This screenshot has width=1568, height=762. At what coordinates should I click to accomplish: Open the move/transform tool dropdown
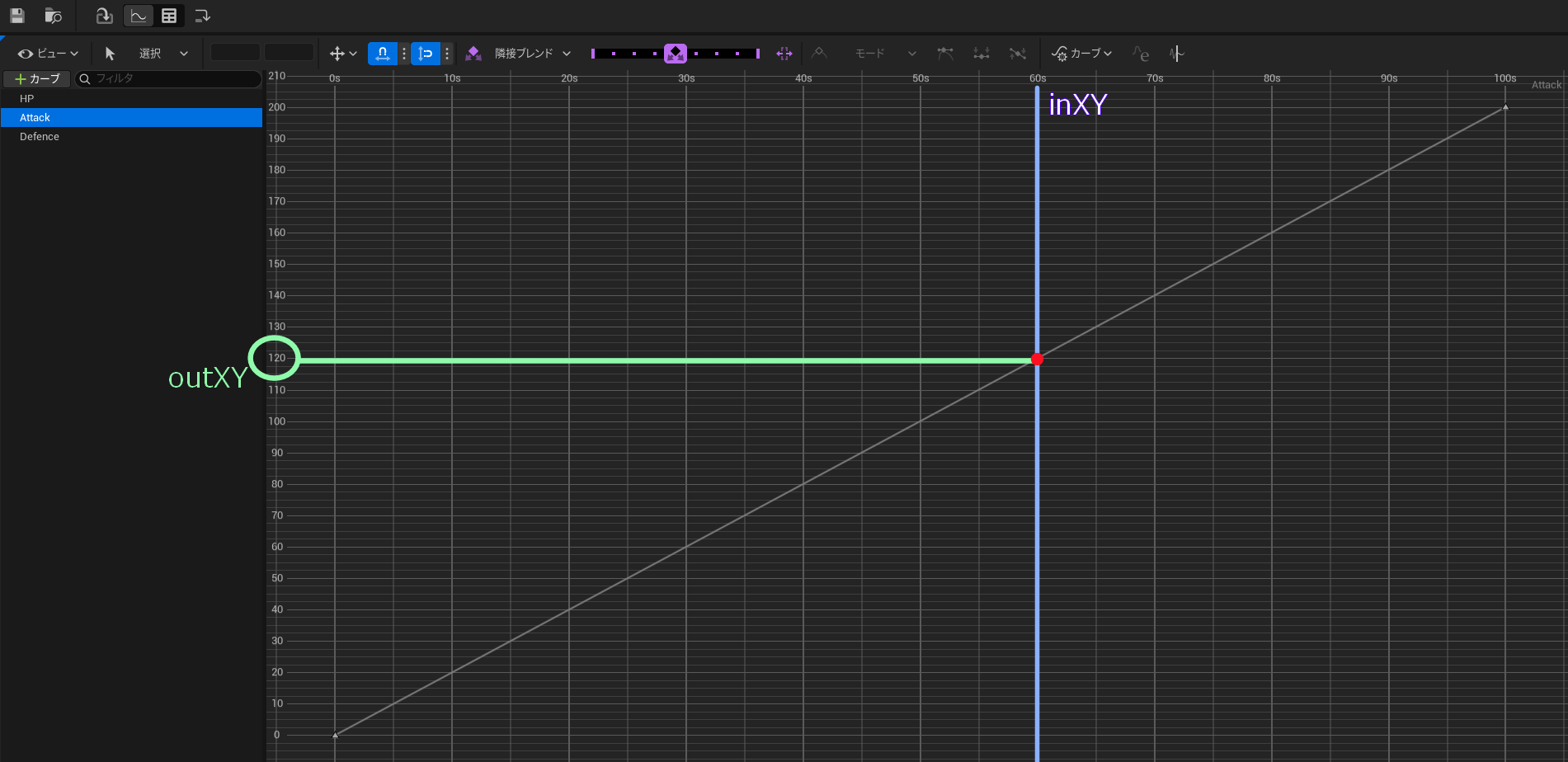(343, 54)
